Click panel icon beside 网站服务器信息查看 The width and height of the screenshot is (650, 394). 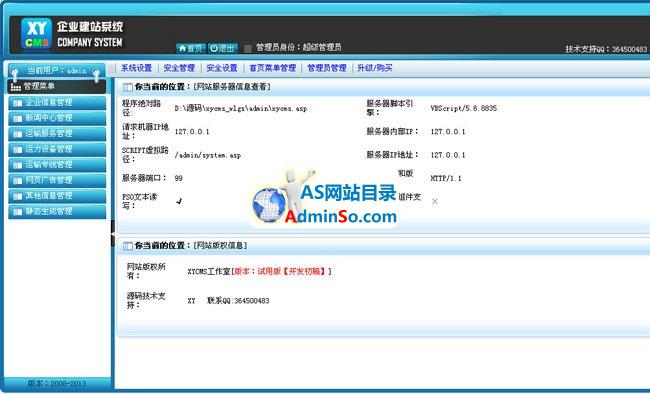pyautogui.click(x=128, y=87)
